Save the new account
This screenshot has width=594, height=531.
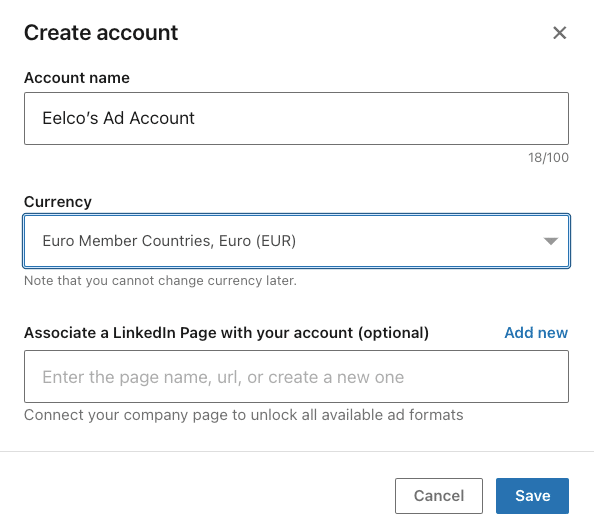coord(532,496)
